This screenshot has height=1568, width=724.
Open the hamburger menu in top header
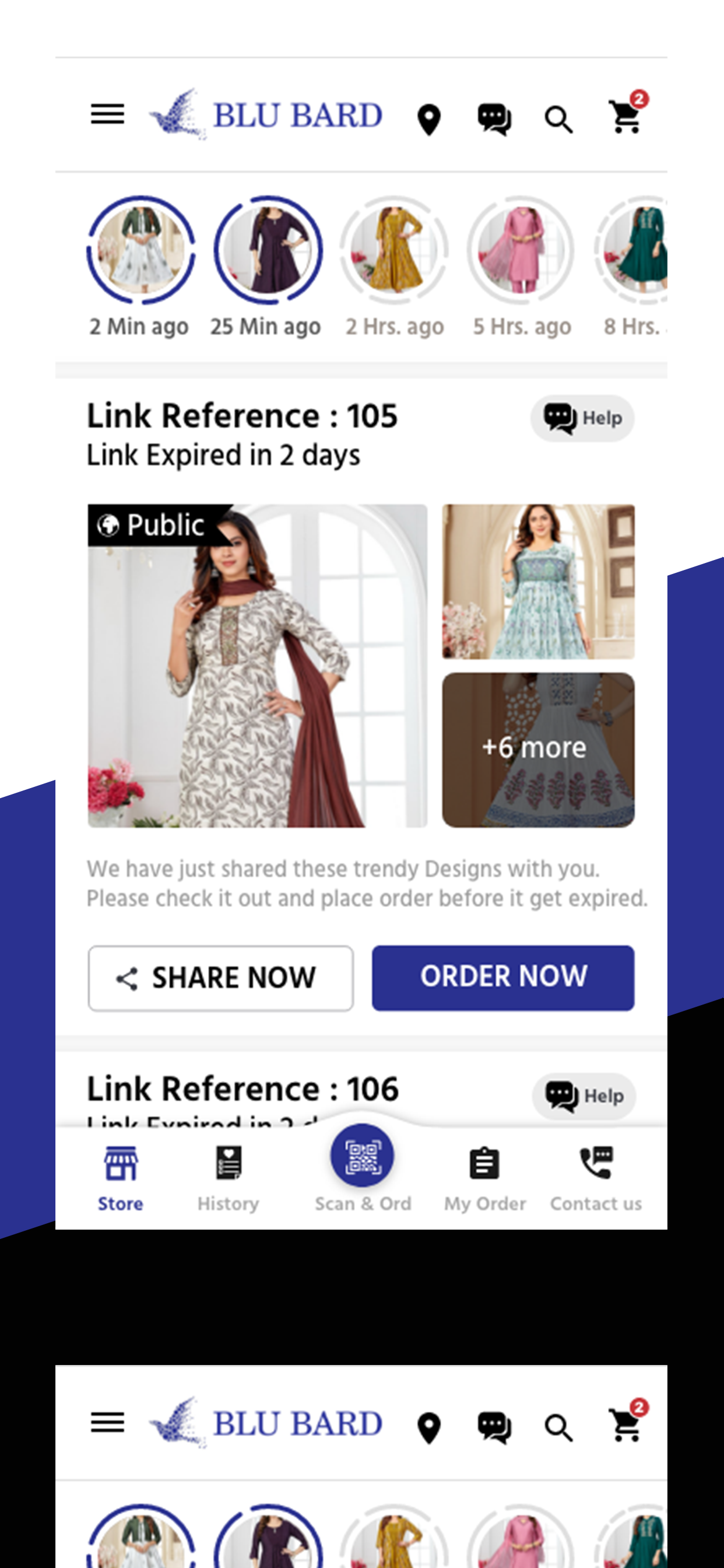tap(108, 114)
